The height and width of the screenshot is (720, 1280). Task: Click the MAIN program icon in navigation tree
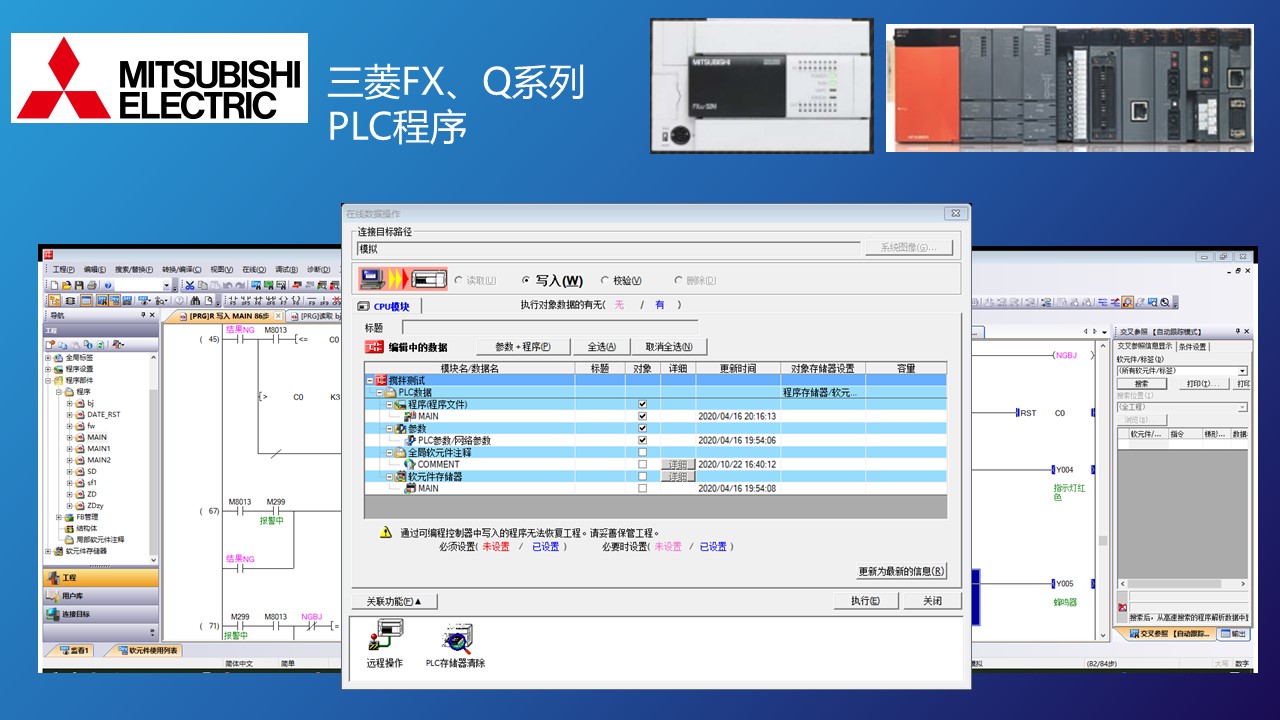tap(79, 437)
